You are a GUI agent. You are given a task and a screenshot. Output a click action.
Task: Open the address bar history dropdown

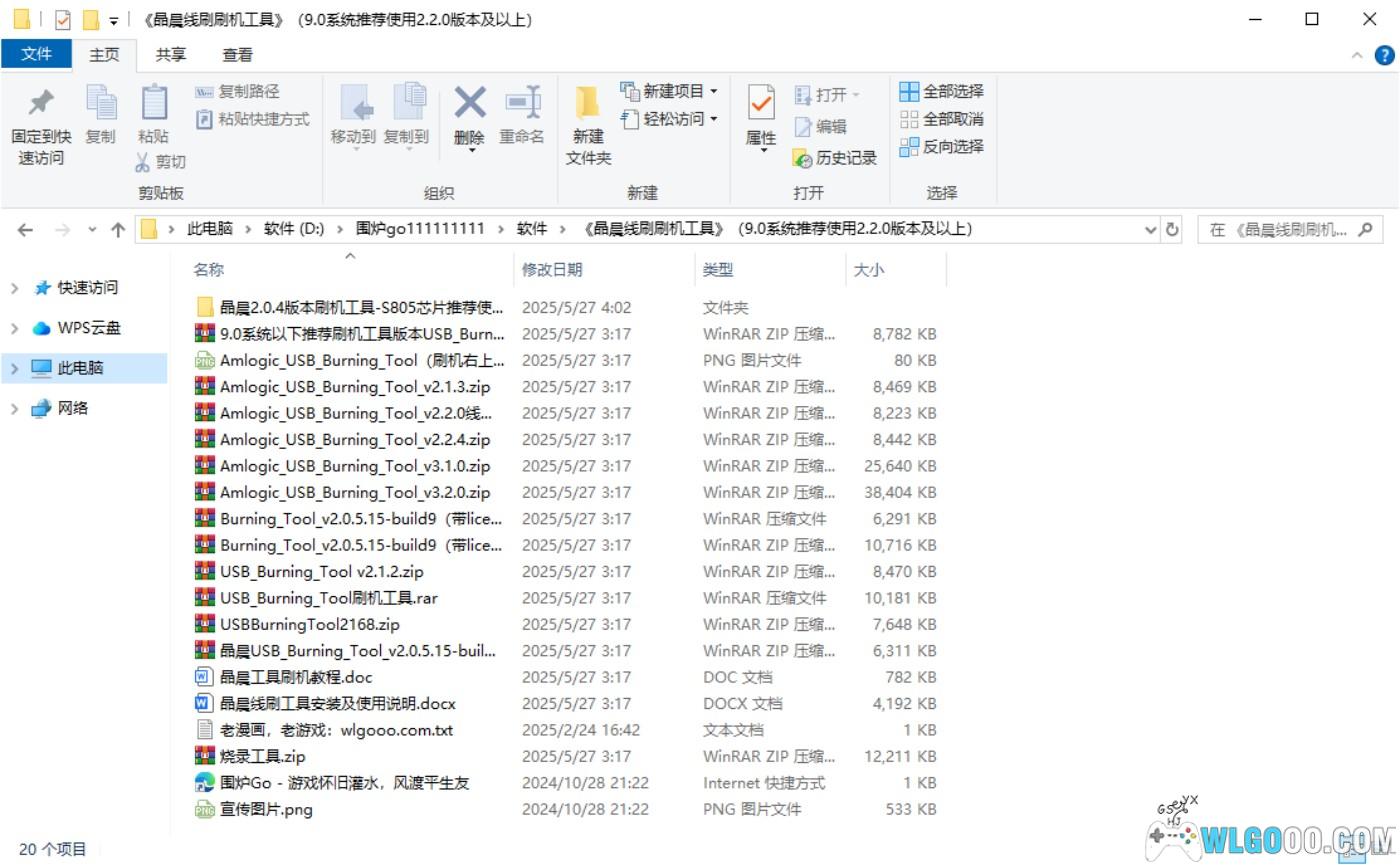point(1150,229)
